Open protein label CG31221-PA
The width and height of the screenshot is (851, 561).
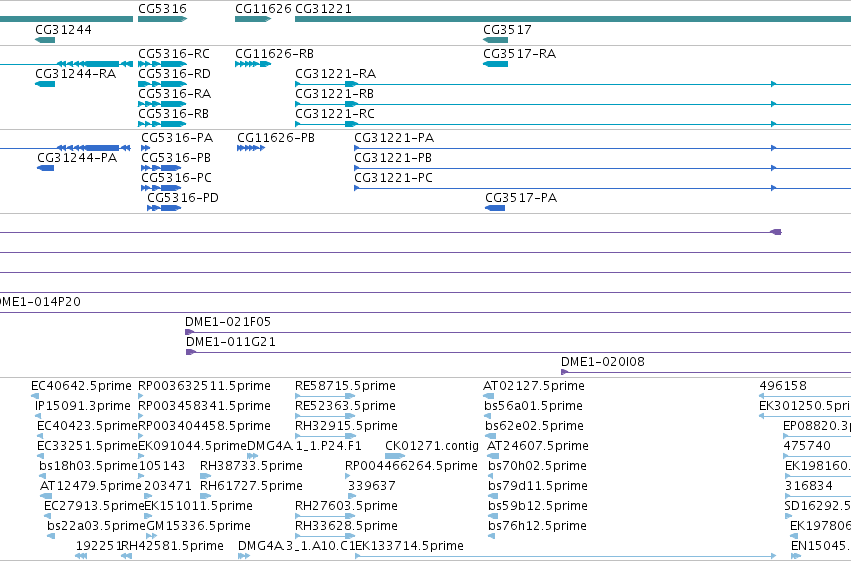click(x=394, y=138)
